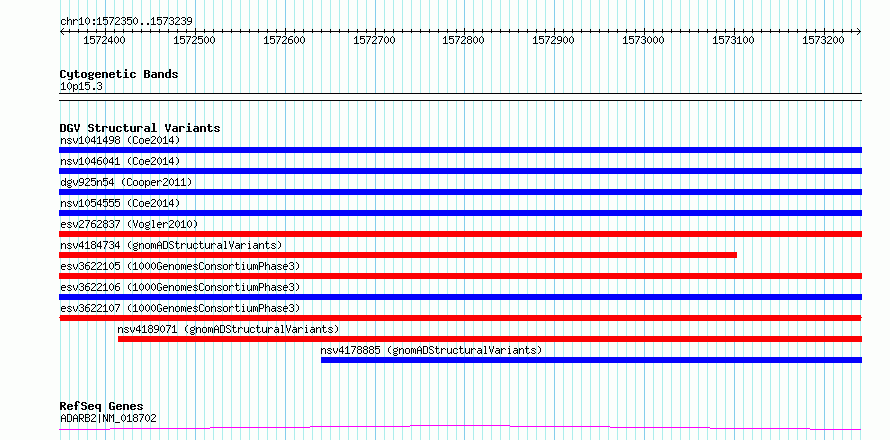Viewport: 890px width, 440px height.
Task: Select the blue nsv1054555 variant bar
Action: 460,213
